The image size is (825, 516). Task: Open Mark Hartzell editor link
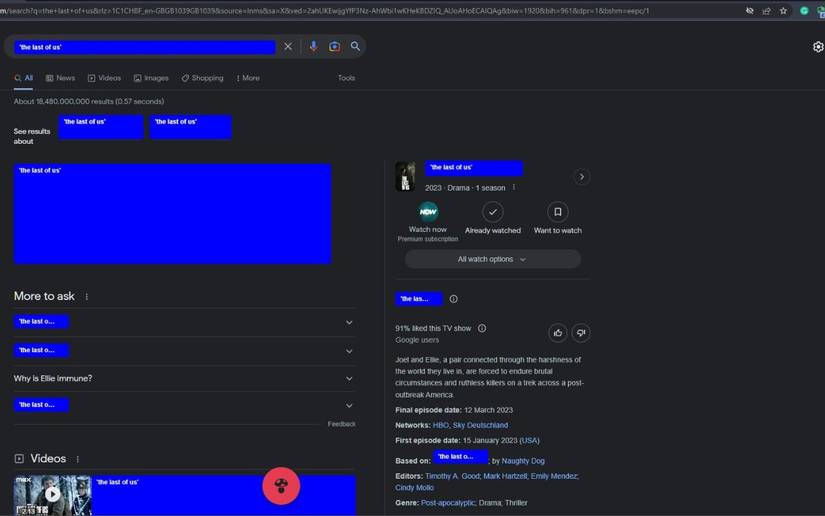click(x=505, y=476)
